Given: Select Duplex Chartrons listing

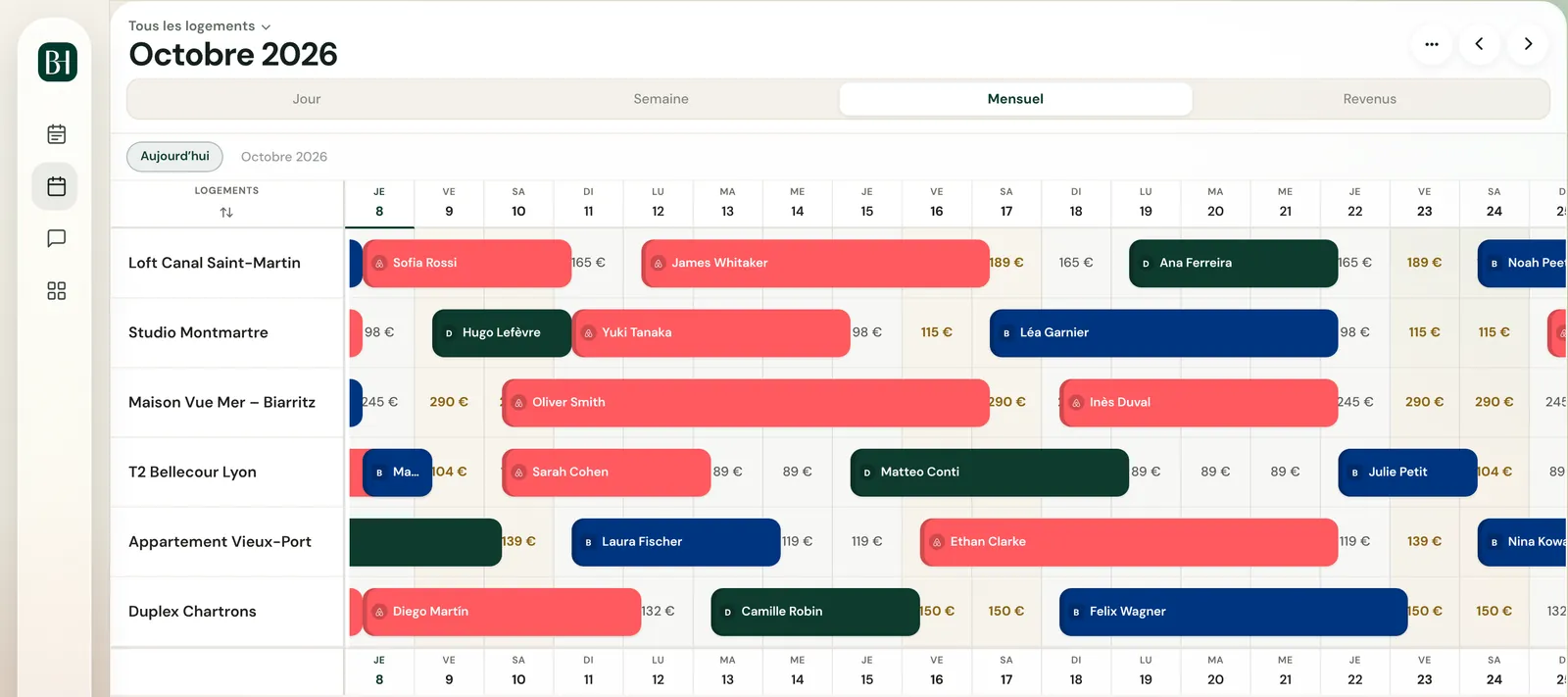Looking at the screenshot, I should coord(192,612).
